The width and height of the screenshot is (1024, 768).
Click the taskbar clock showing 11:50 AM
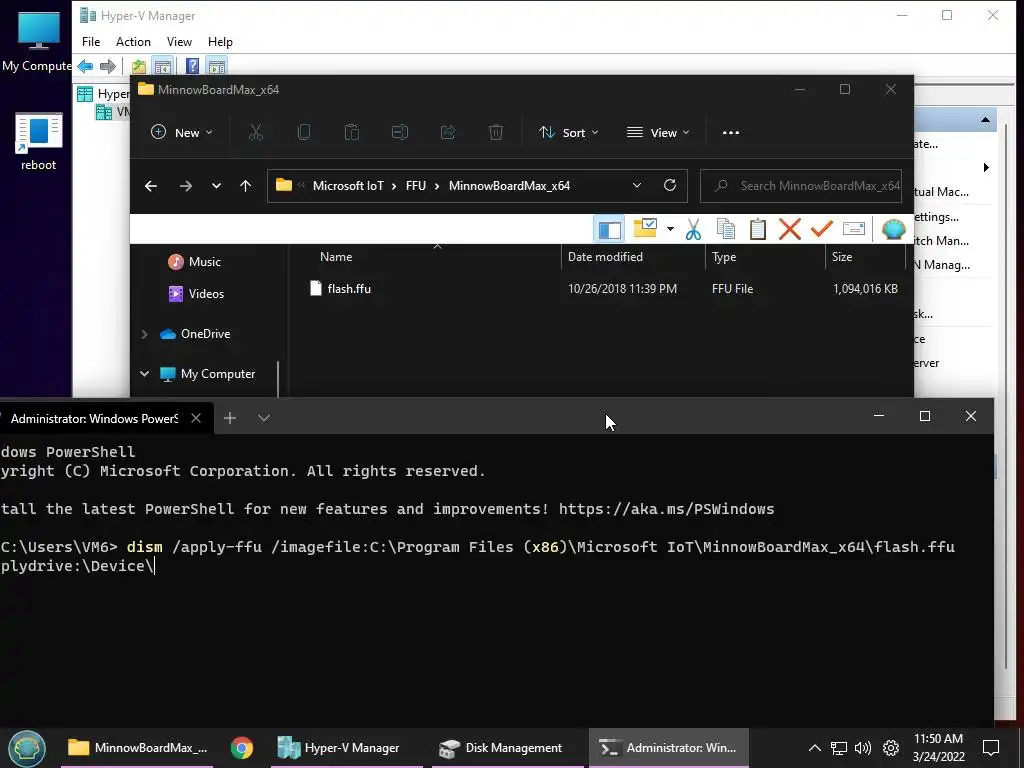pos(938,748)
